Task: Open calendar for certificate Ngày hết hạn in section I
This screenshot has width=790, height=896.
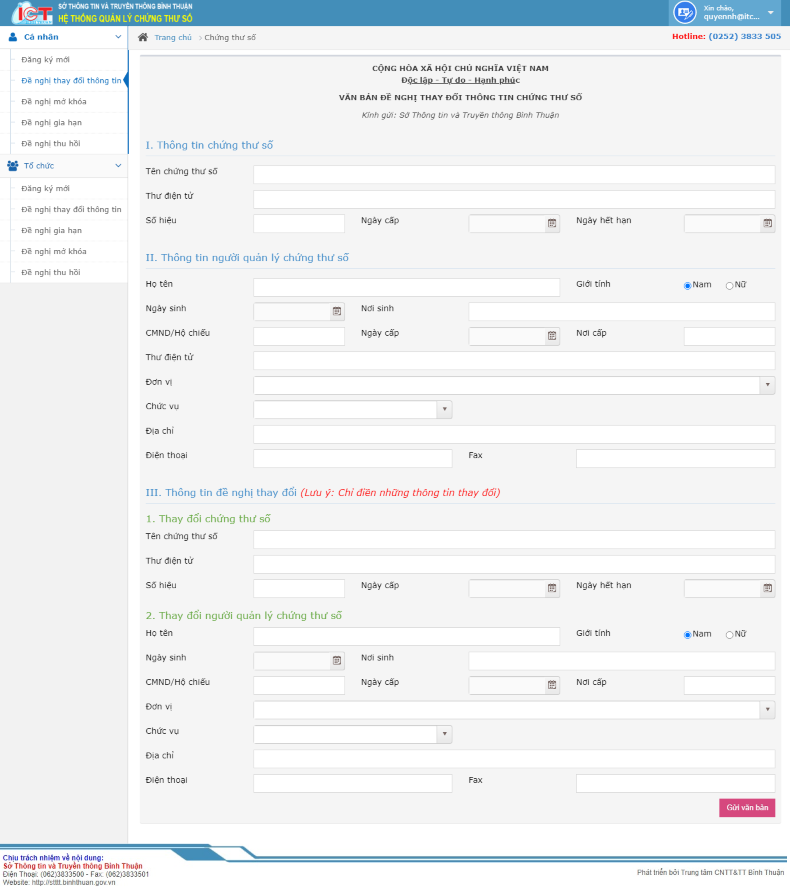Action: 768,224
